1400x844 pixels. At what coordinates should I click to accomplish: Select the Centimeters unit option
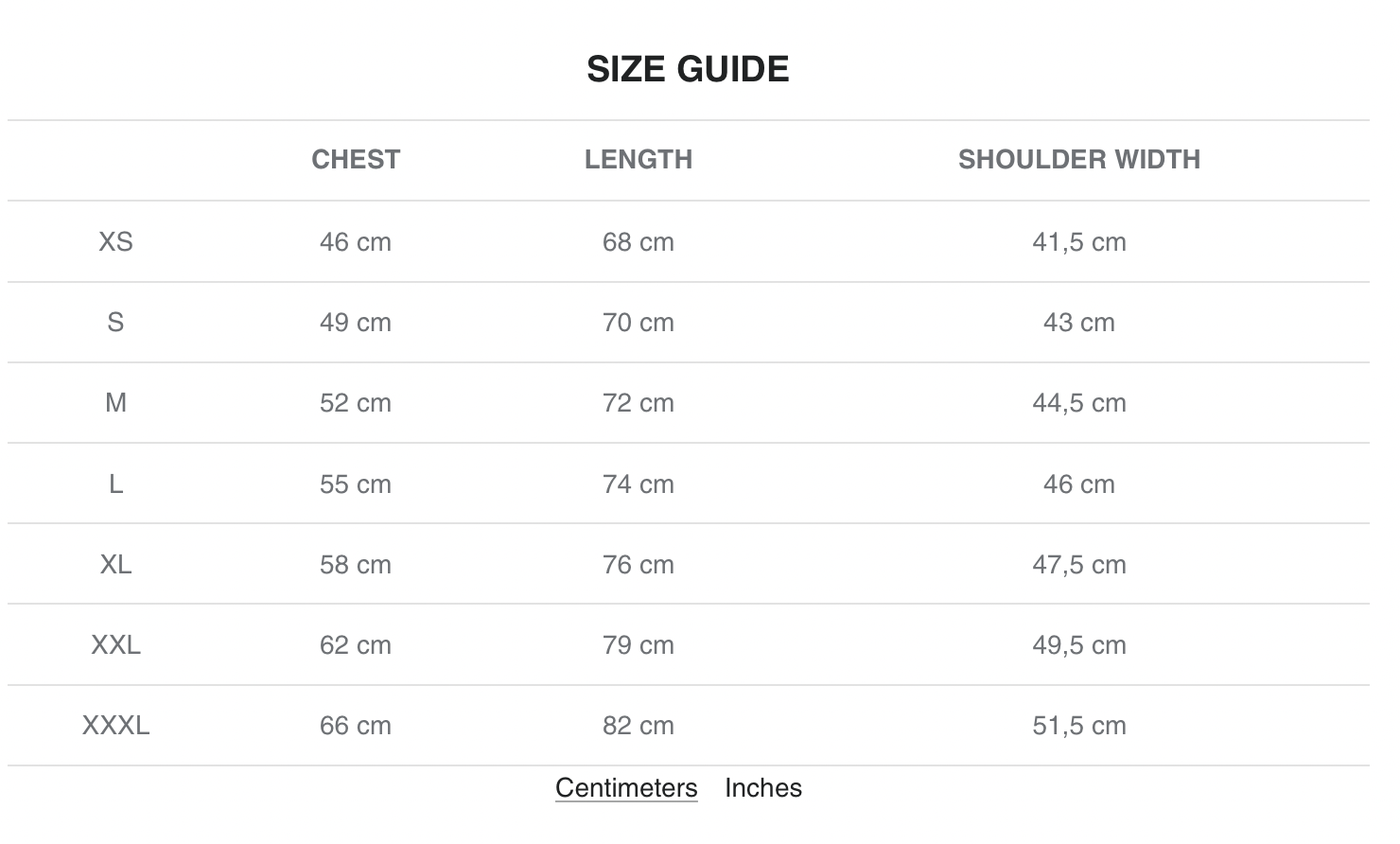click(626, 788)
